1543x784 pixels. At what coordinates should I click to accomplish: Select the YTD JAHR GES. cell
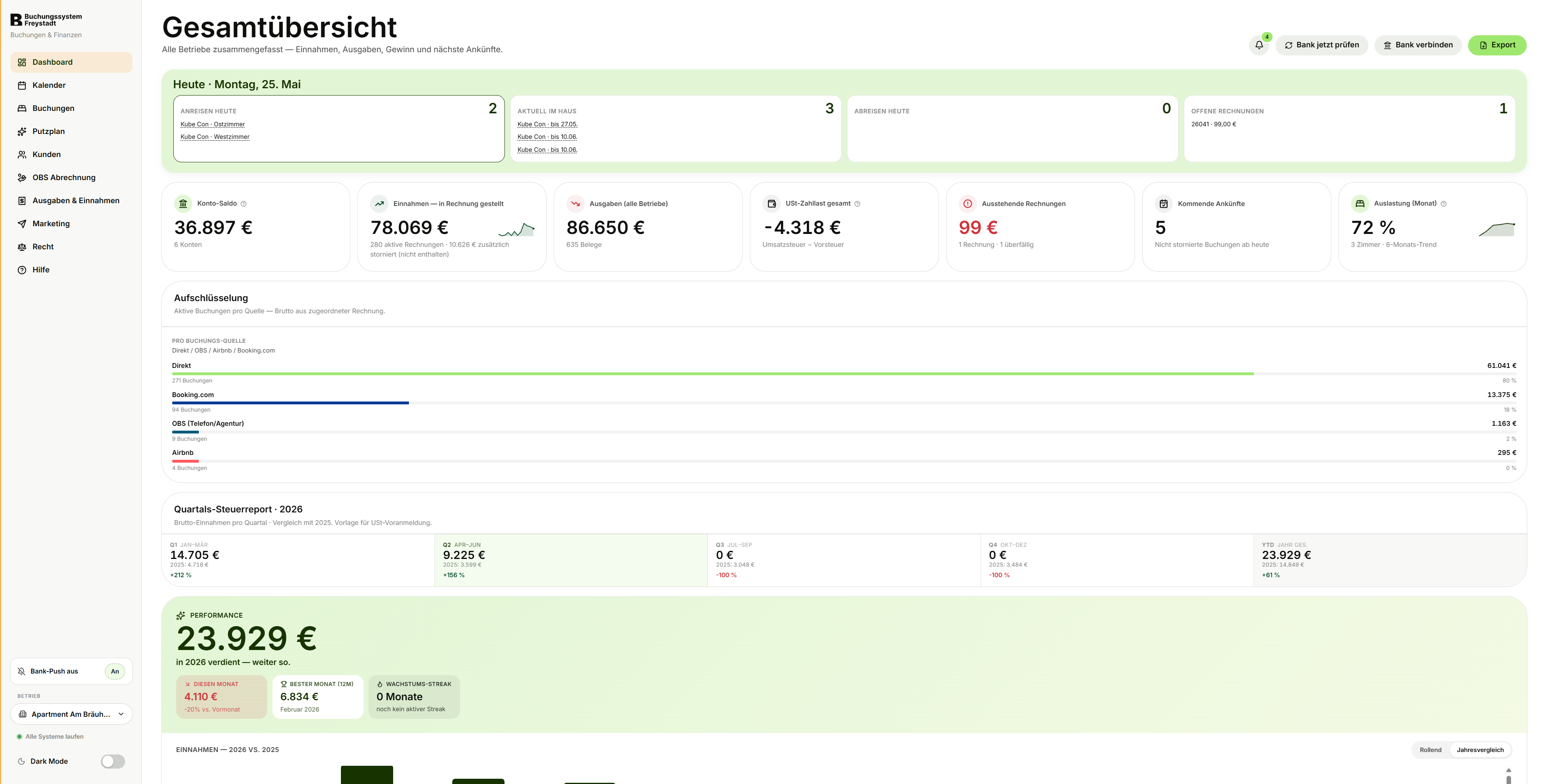click(x=1390, y=560)
